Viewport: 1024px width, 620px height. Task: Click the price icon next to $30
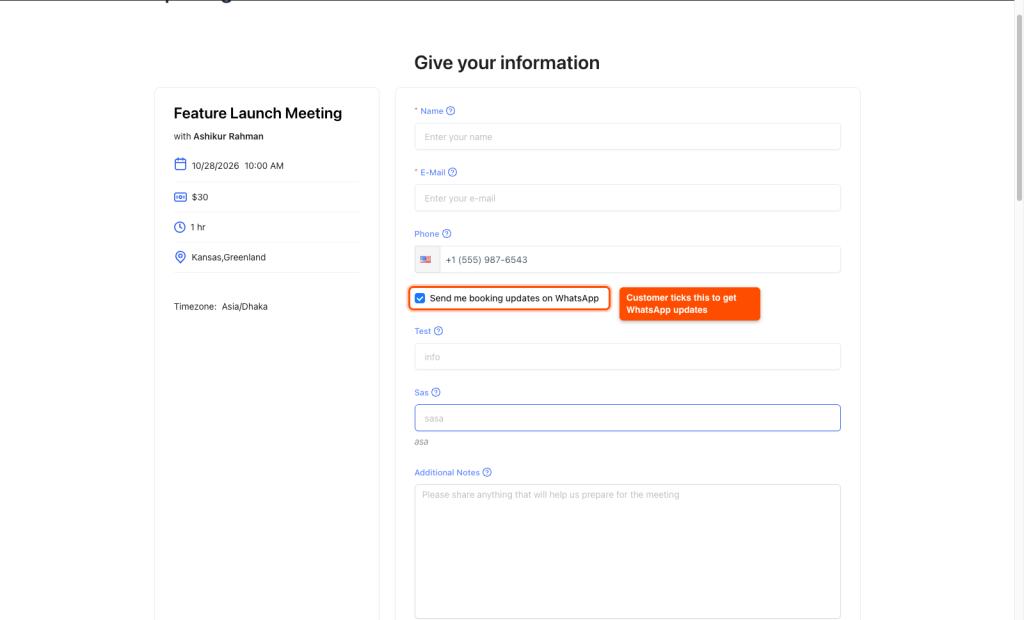coord(180,197)
